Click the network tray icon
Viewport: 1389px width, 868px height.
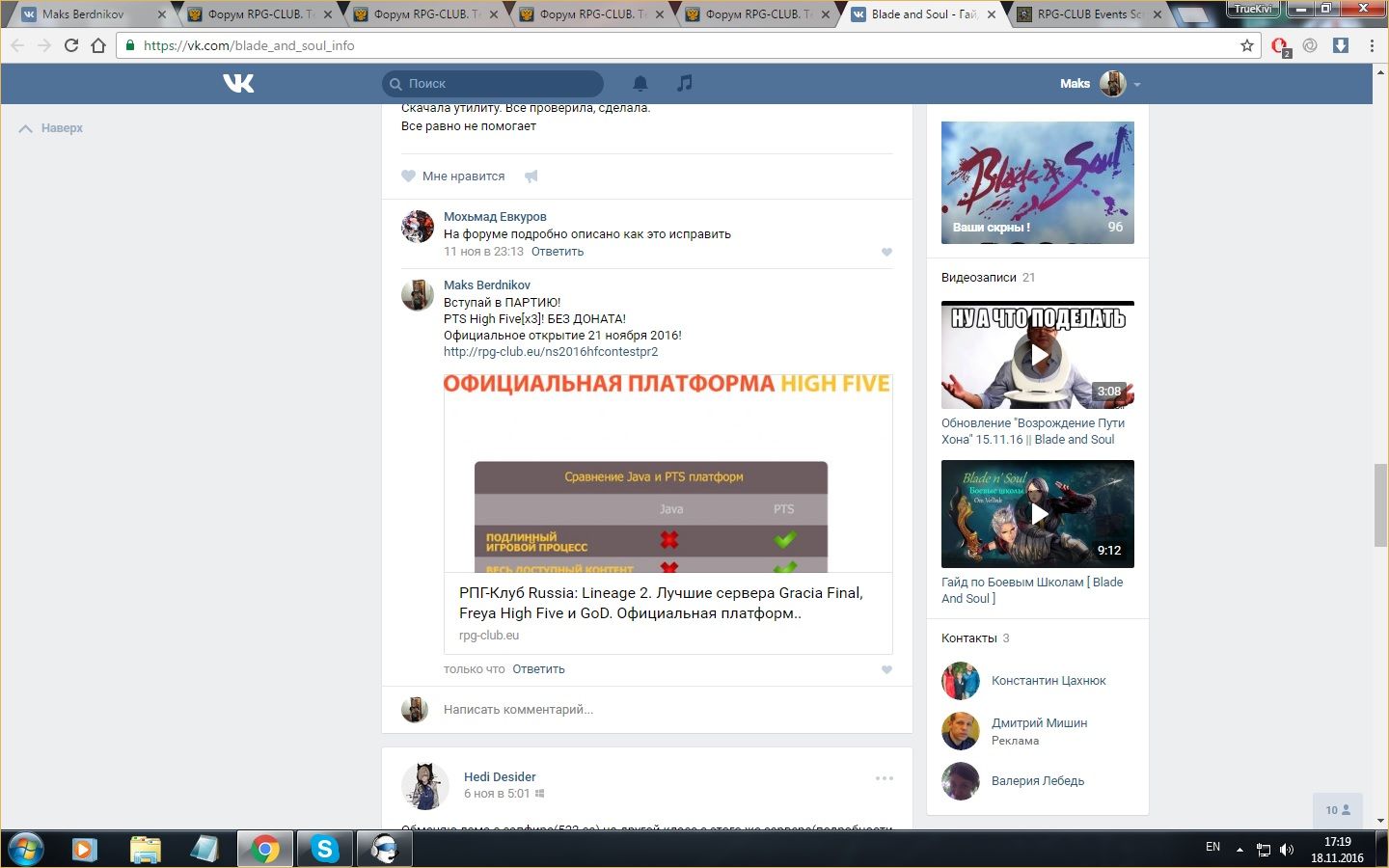(1264, 850)
